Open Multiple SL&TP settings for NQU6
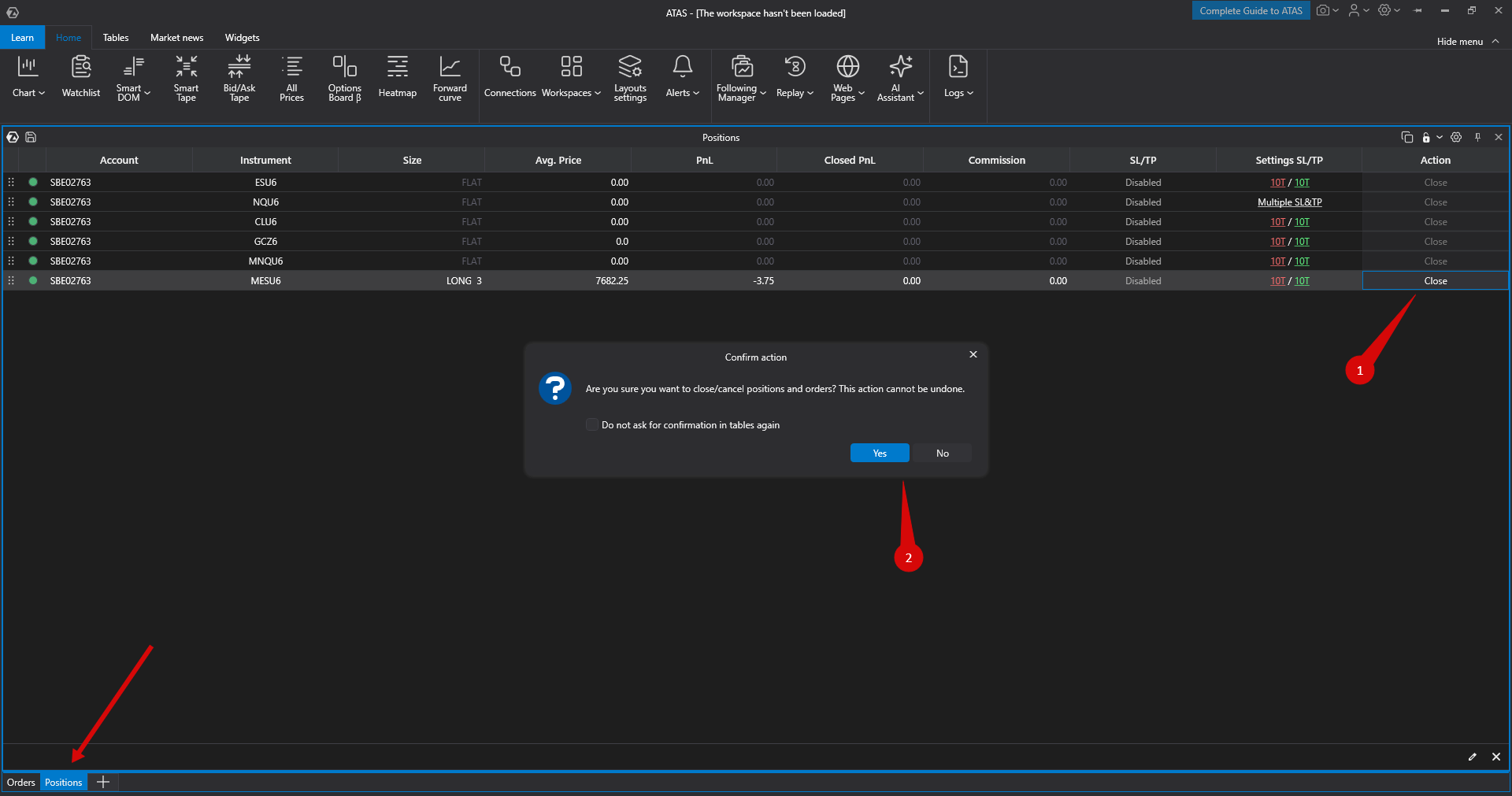The height and width of the screenshot is (796, 1512). pos(1290,202)
